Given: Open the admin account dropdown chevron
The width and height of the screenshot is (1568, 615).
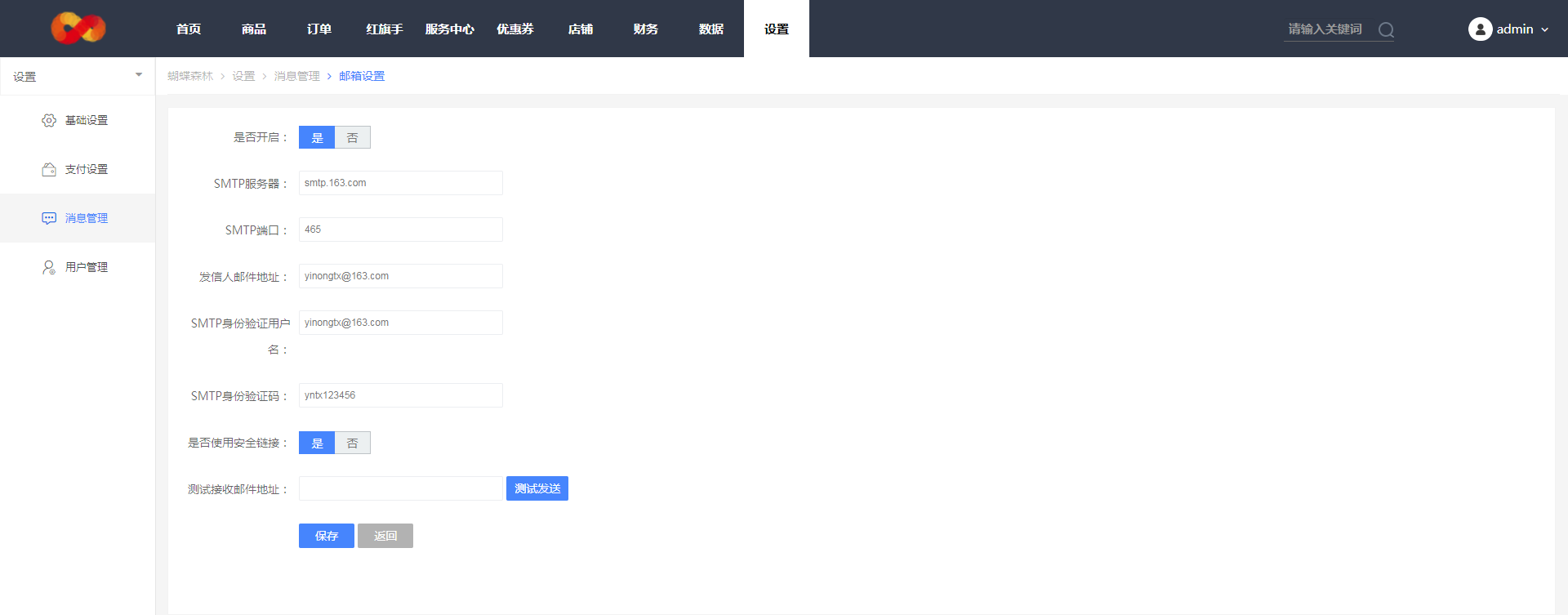Looking at the screenshot, I should [1544, 30].
